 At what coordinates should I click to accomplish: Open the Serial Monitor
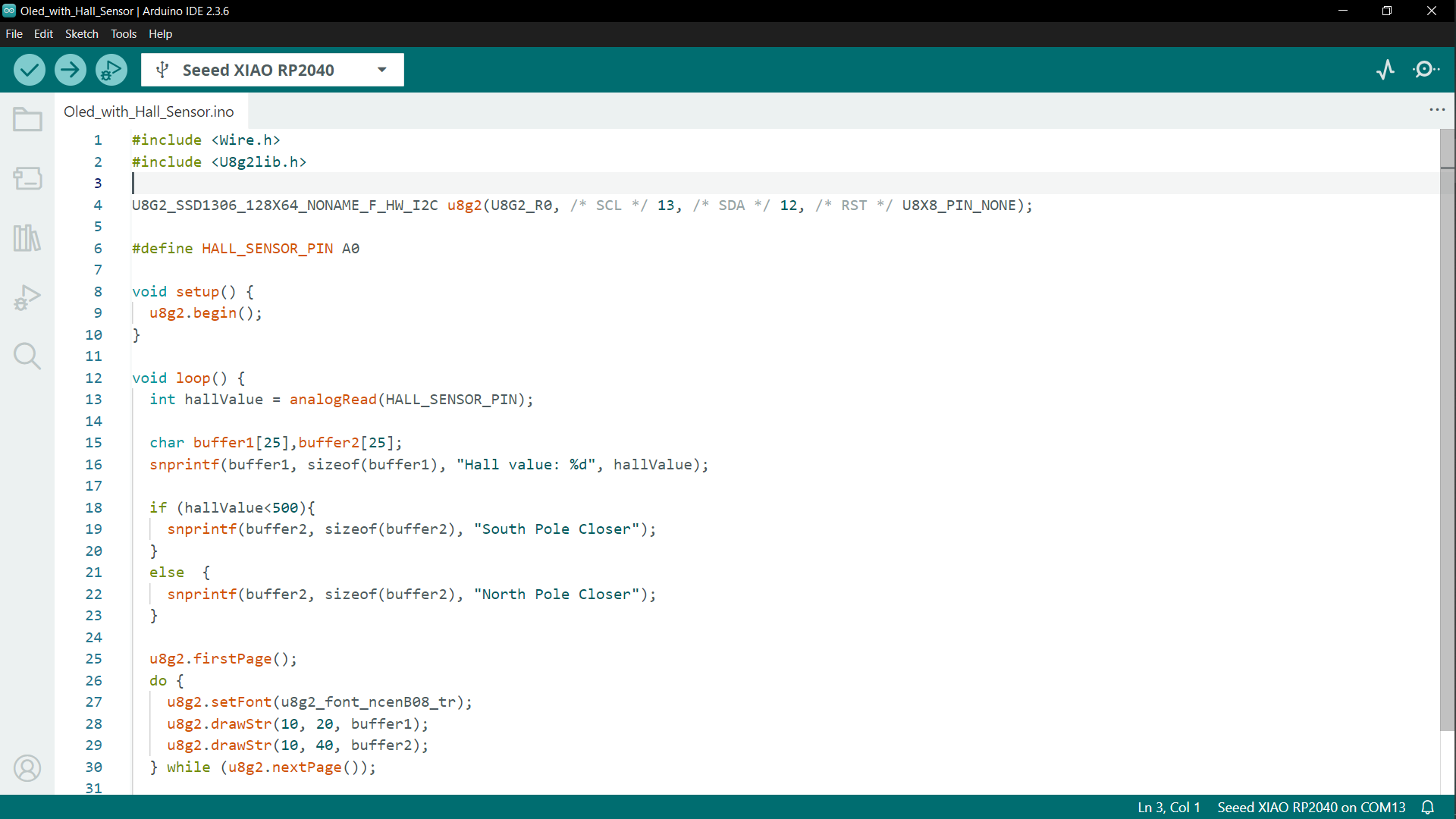pyautogui.click(x=1426, y=70)
